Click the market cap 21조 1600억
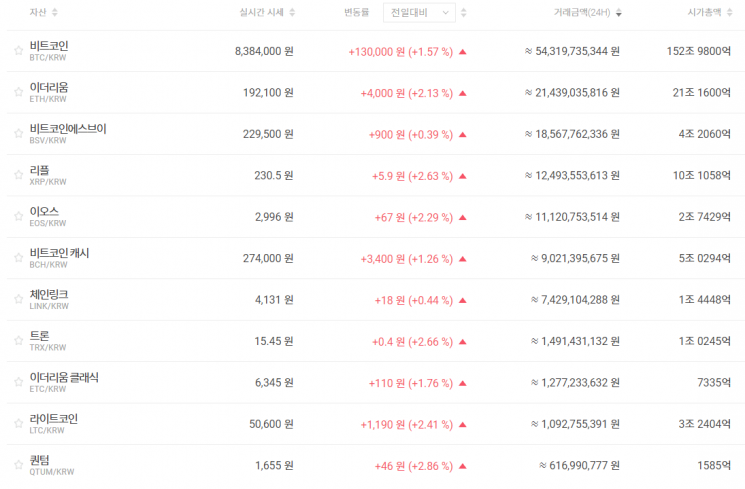 (701, 92)
